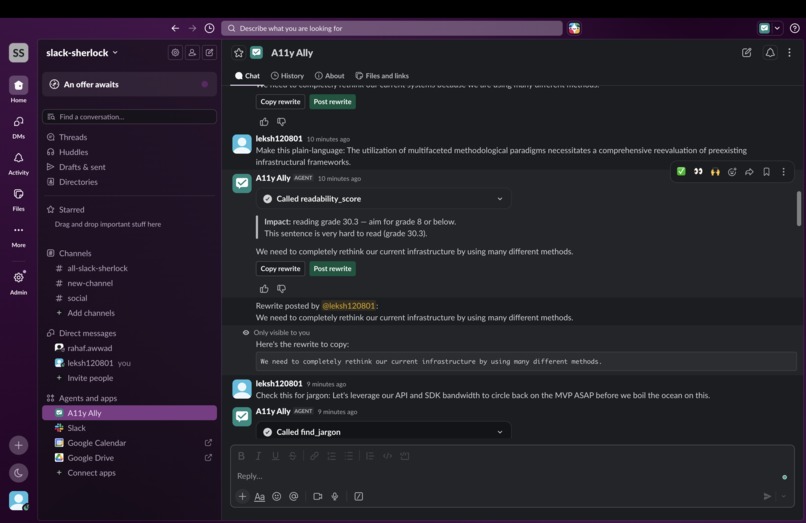806x523 pixels.
Task: Collapse the Direct messages section
Action: [87, 333]
